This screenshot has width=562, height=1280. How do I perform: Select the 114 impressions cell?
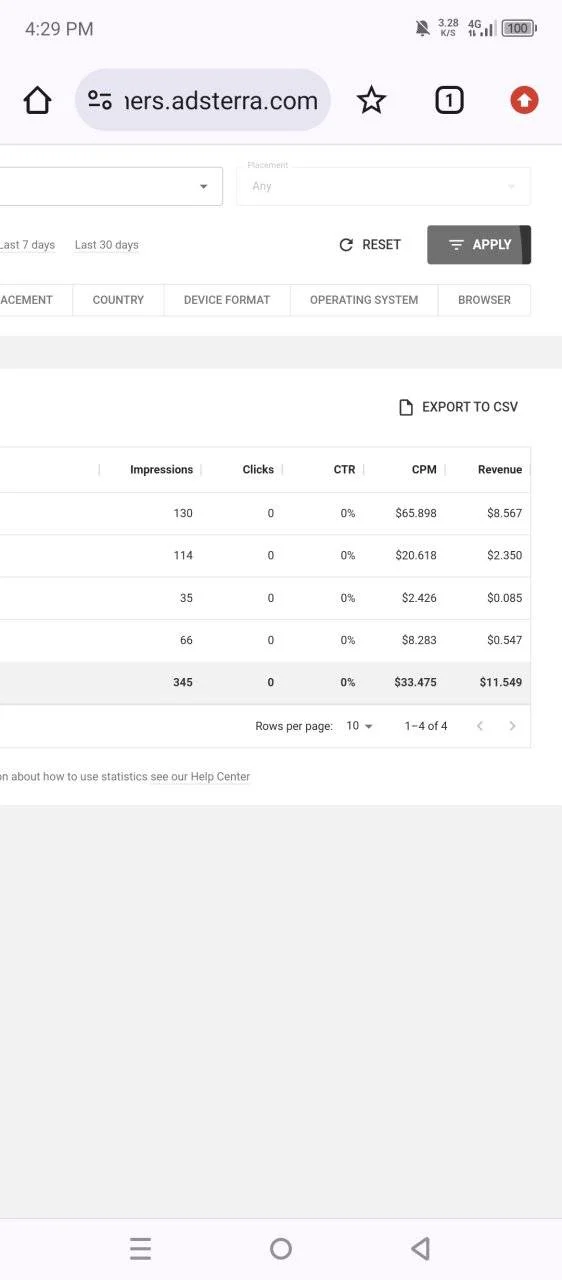click(x=183, y=555)
